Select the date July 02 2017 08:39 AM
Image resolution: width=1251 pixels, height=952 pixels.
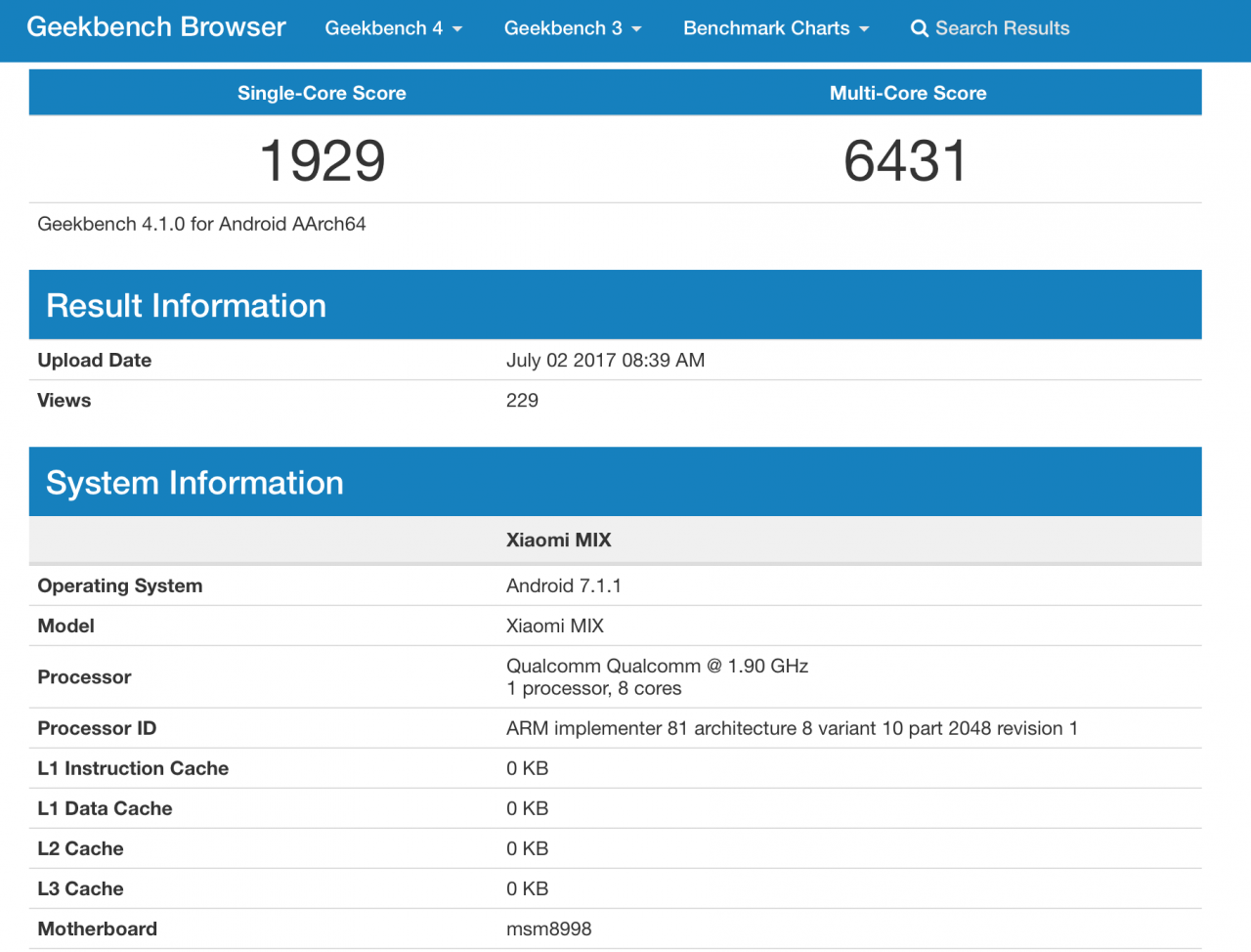[x=605, y=360]
